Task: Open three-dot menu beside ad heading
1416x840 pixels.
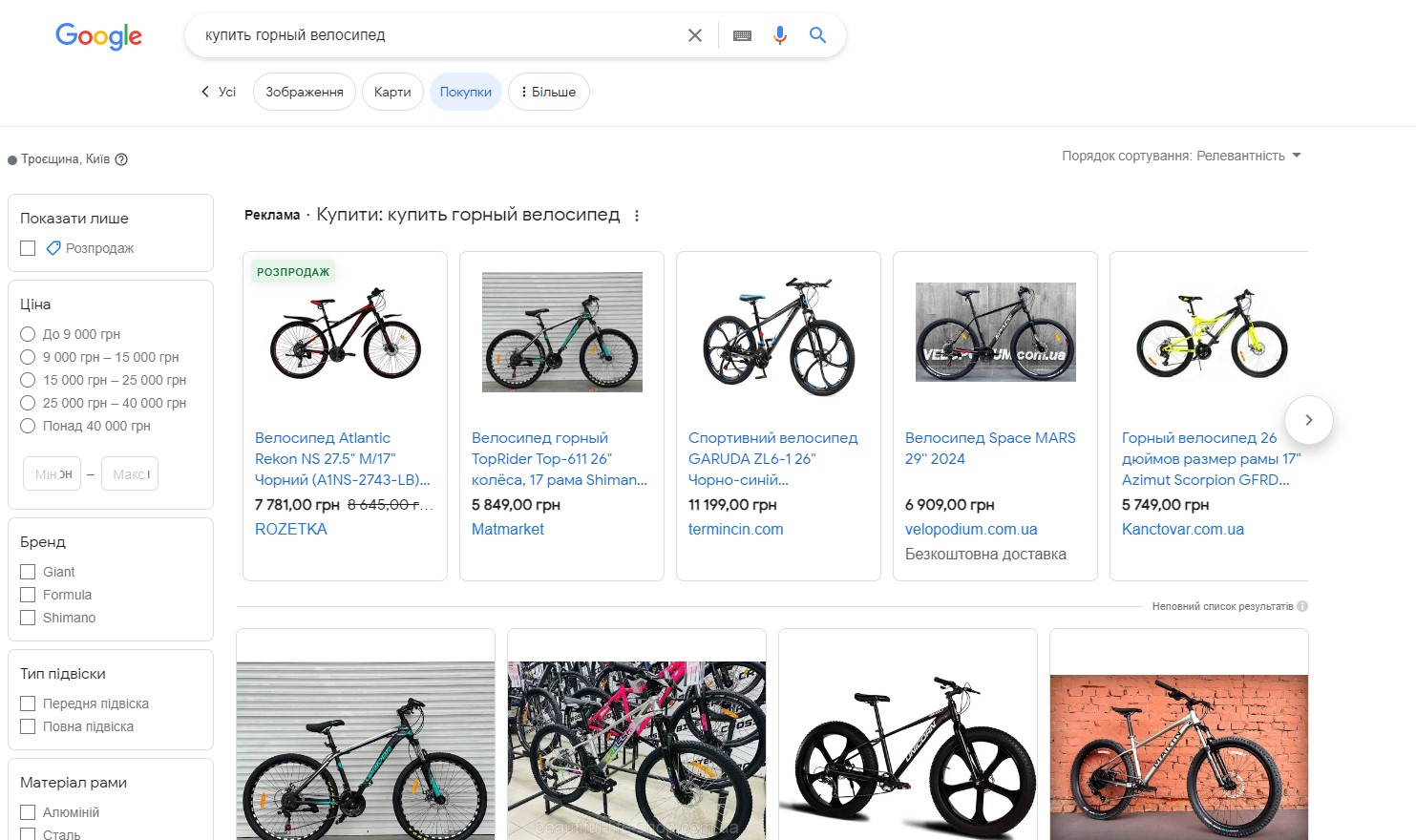Action: coord(637,216)
